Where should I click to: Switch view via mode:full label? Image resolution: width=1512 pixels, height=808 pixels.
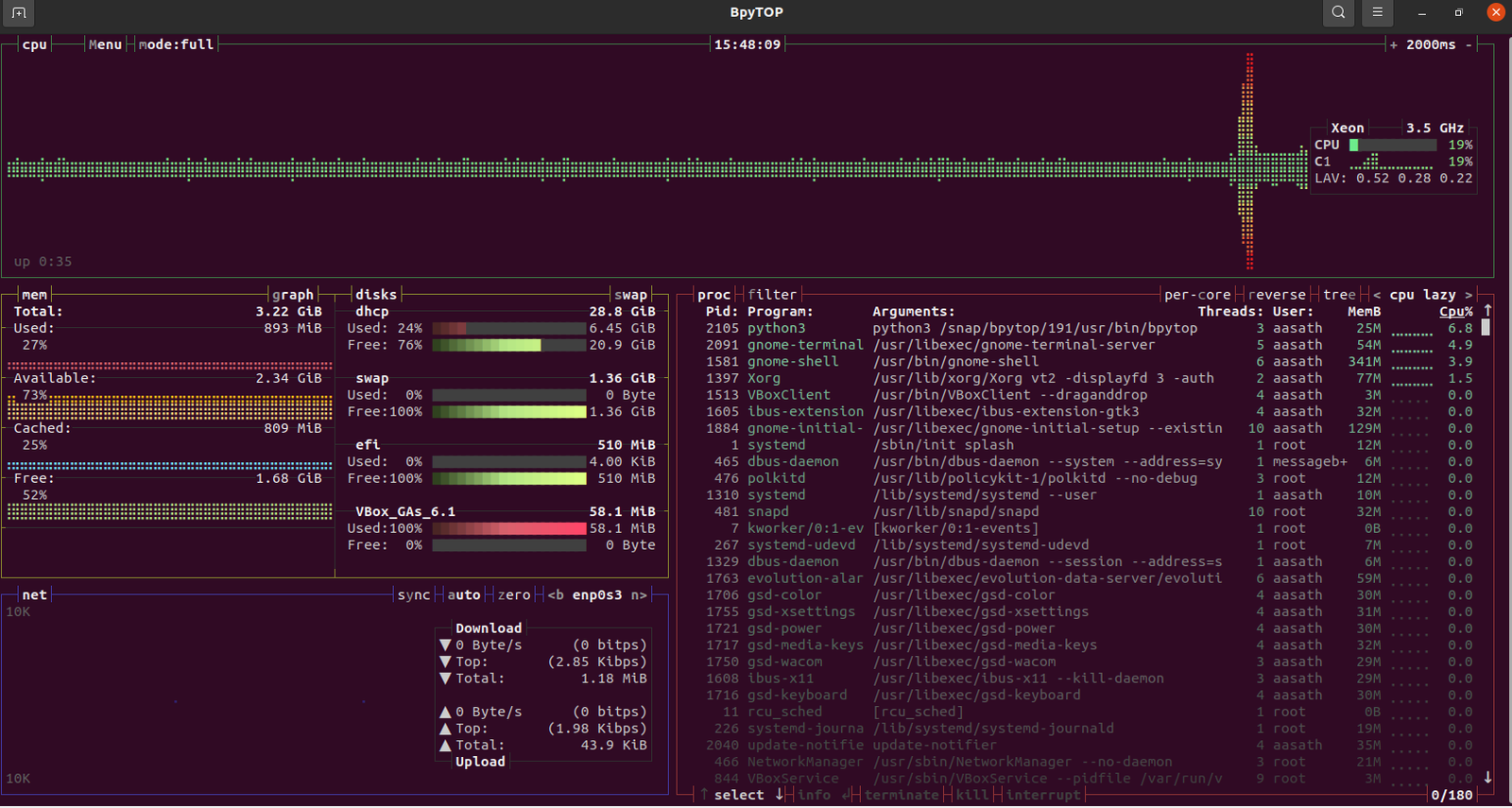pos(176,44)
